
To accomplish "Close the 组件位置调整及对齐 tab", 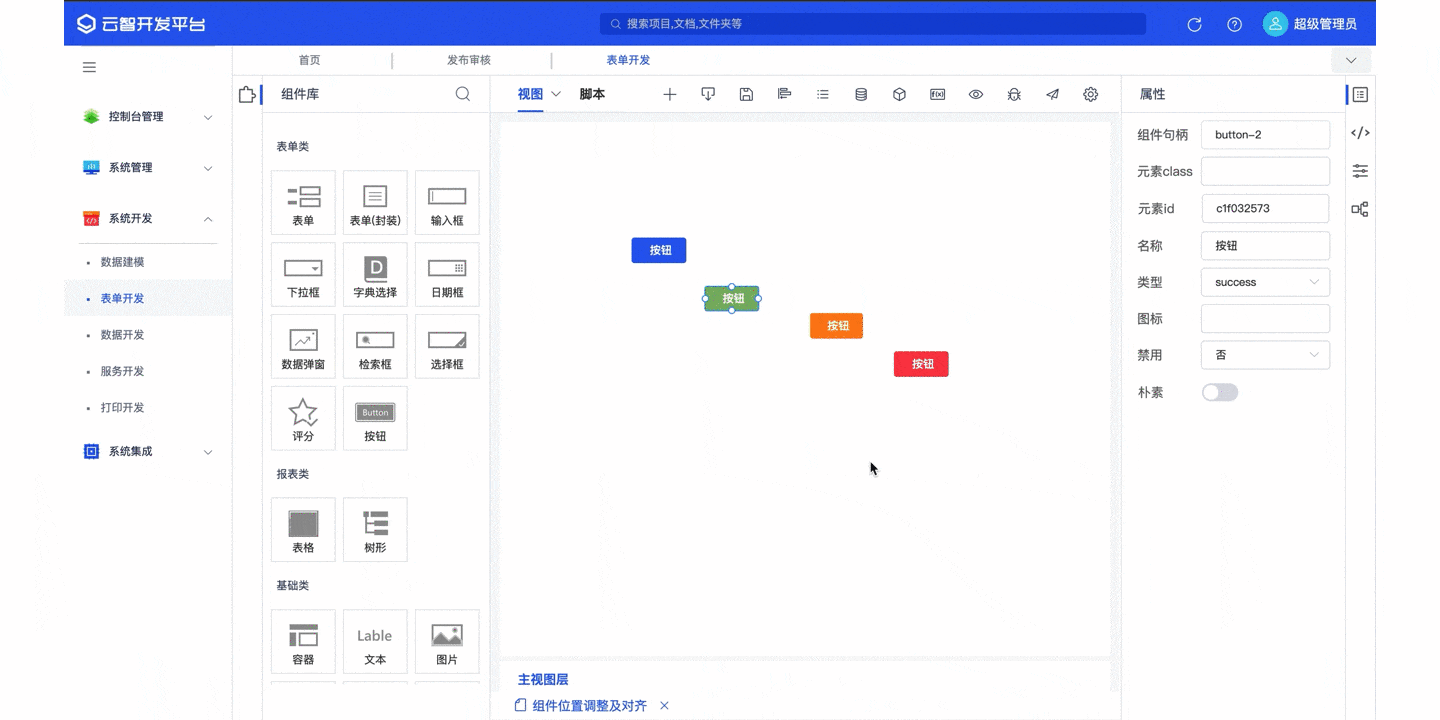I will click(x=664, y=706).
